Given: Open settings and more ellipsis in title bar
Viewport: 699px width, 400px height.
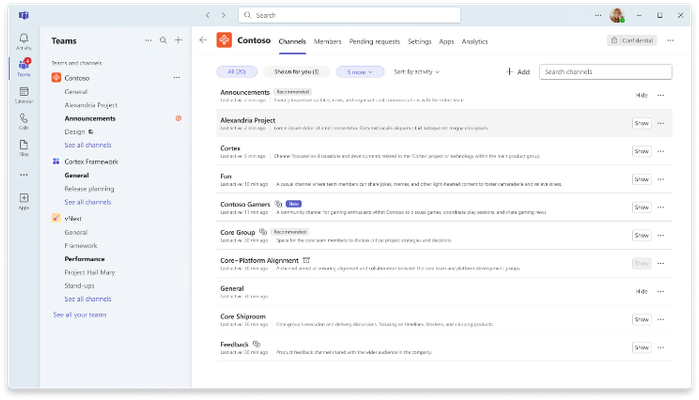Looking at the screenshot, I should (598, 15).
